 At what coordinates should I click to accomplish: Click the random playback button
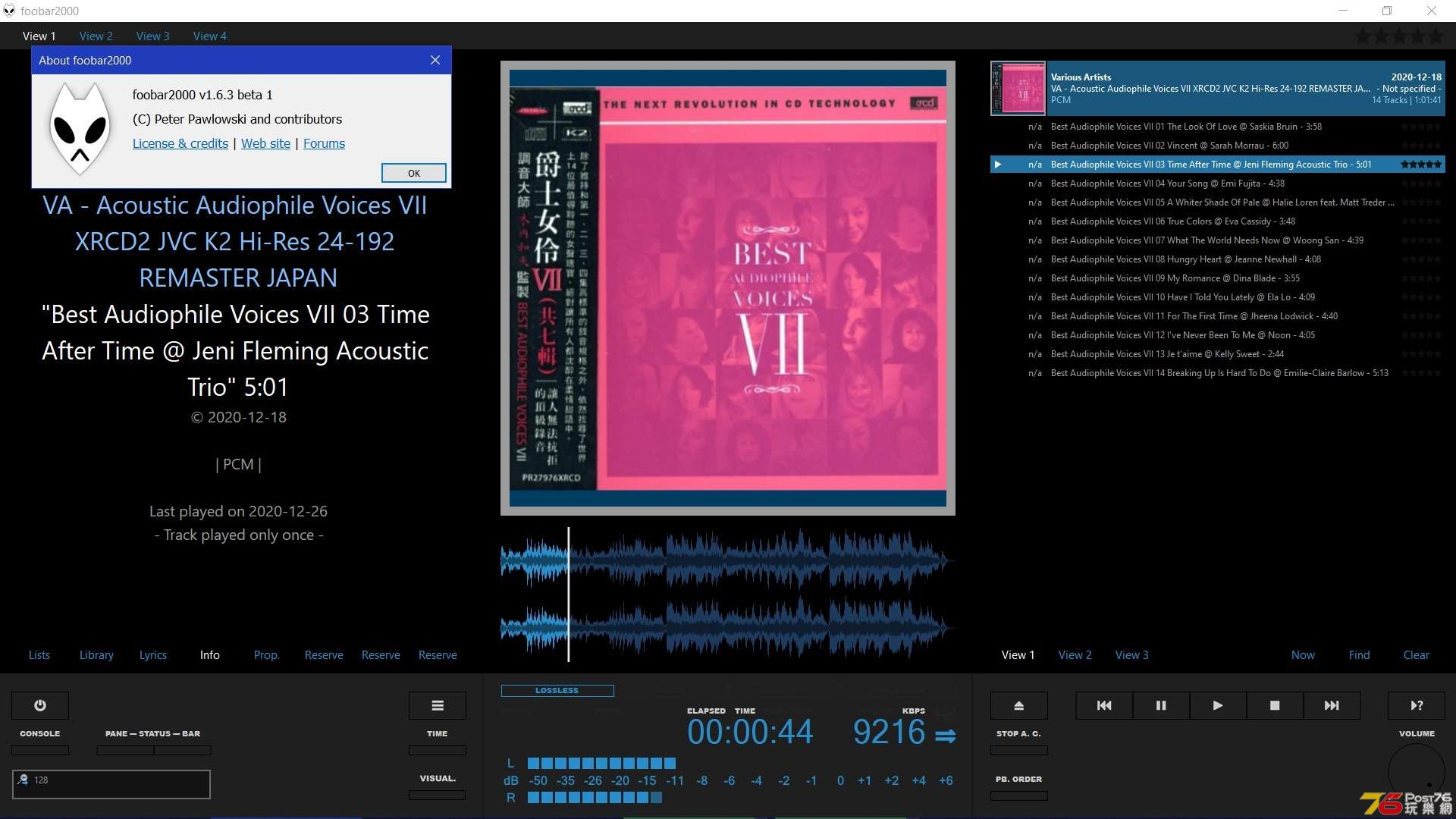(1417, 705)
